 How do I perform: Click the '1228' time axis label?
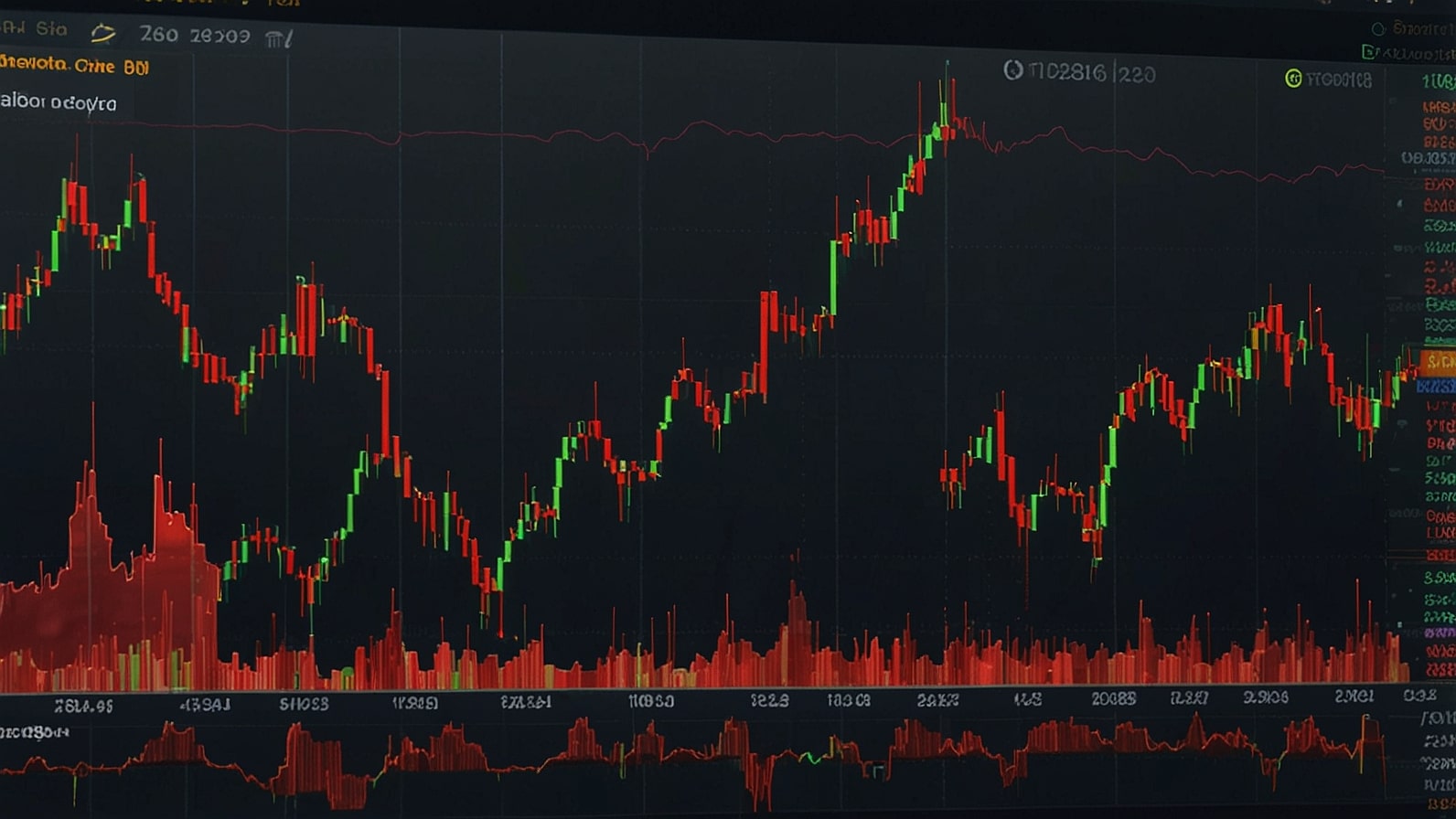[769, 700]
